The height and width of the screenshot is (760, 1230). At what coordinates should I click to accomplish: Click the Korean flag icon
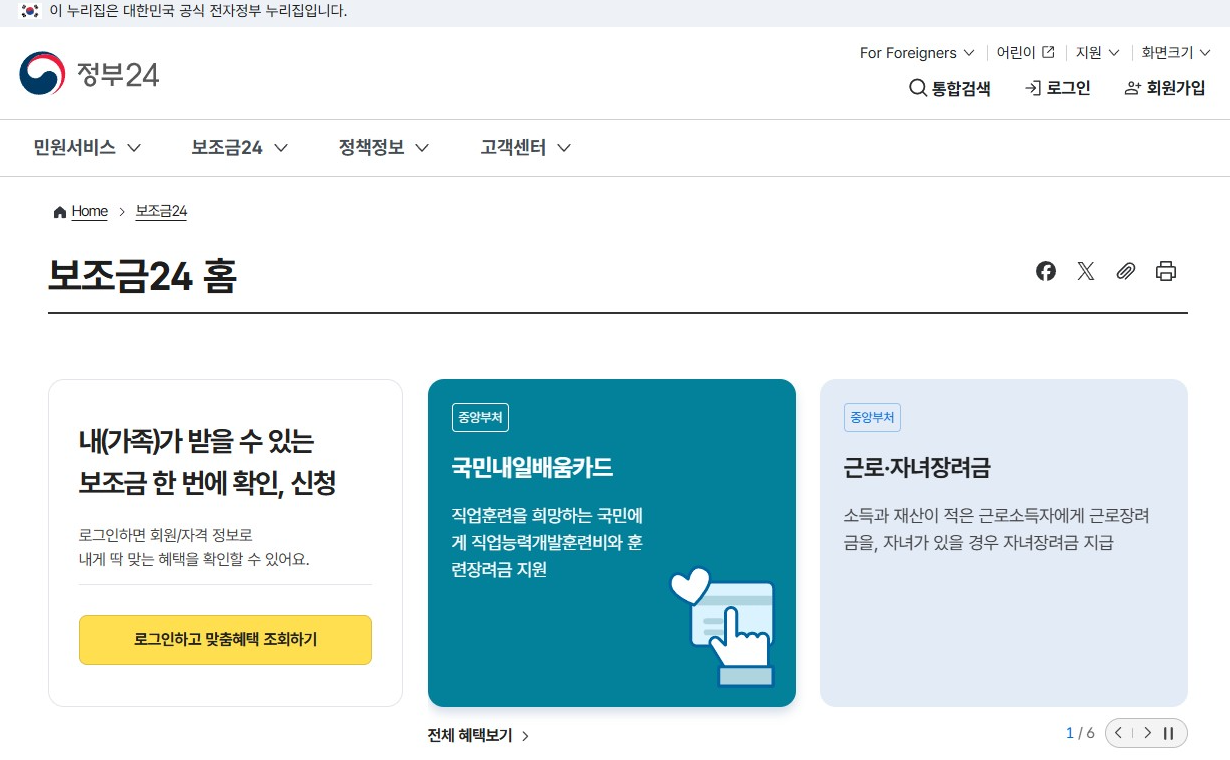(x=30, y=11)
